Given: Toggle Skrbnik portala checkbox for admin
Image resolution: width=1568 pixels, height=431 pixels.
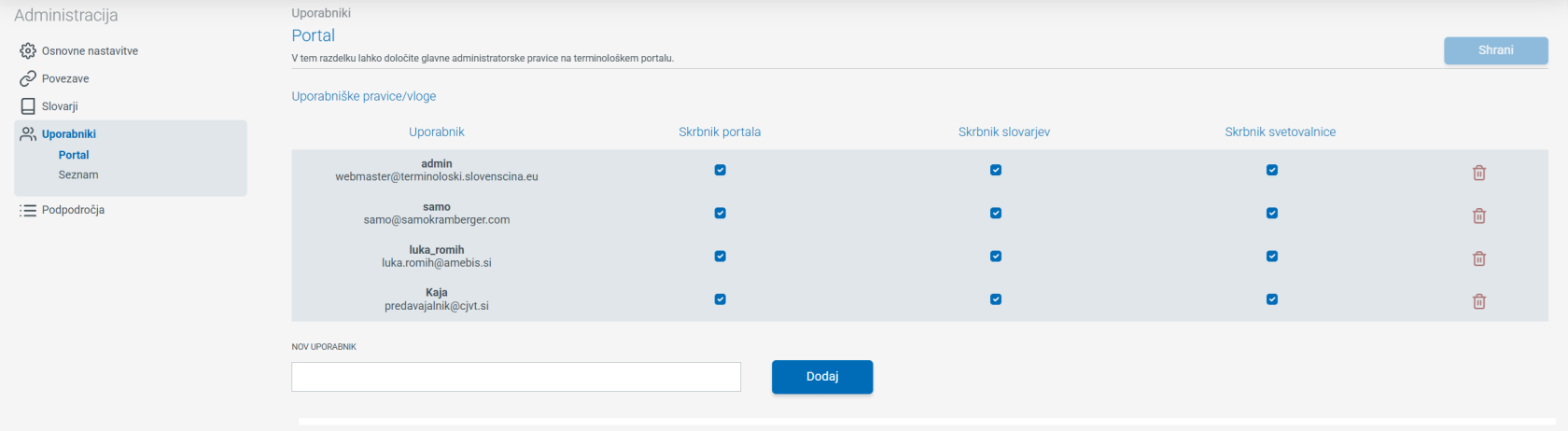Looking at the screenshot, I should pyautogui.click(x=720, y=170).
